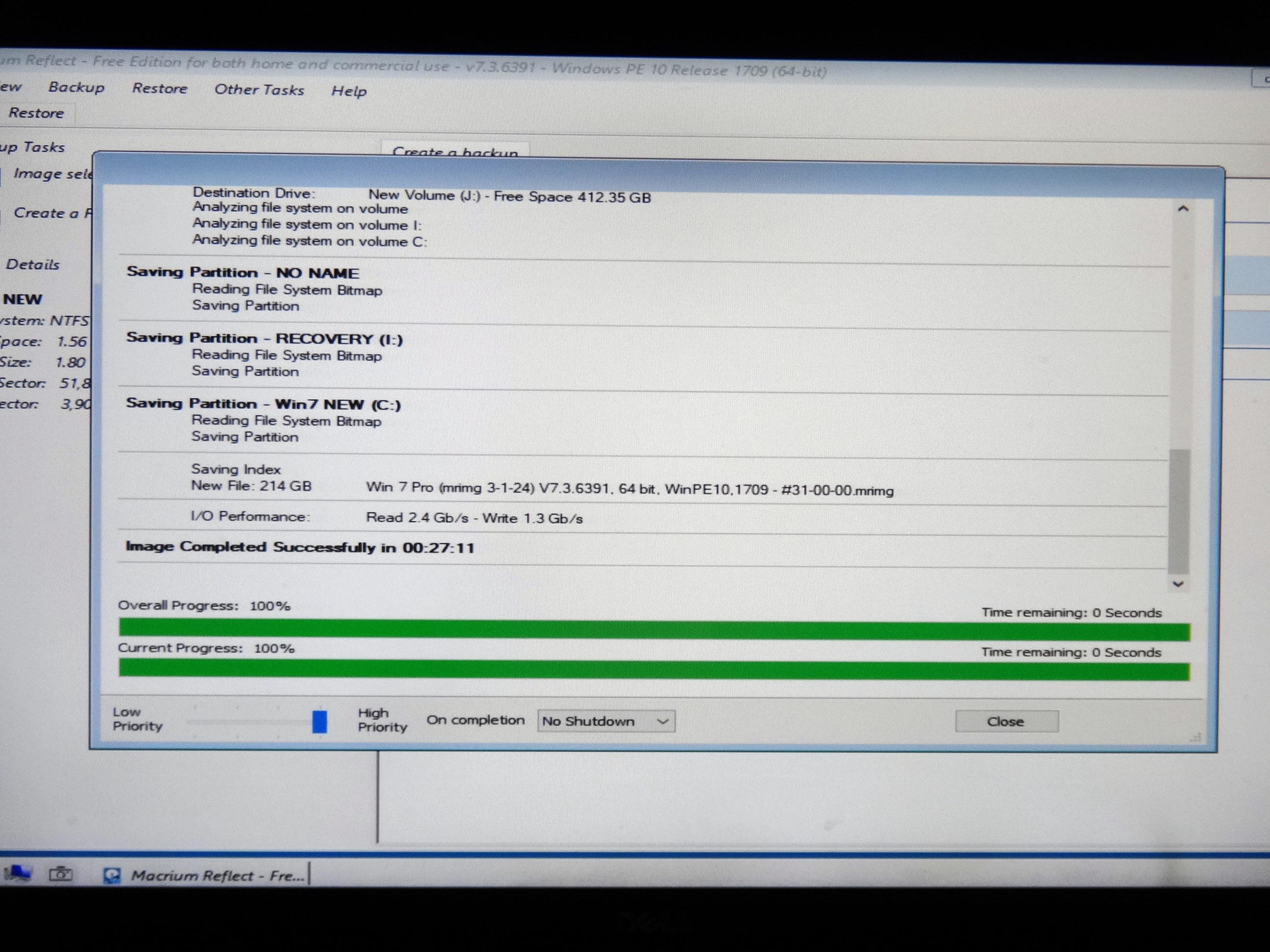Click the log scrollbar up arrow

(x=1182, y=209)
